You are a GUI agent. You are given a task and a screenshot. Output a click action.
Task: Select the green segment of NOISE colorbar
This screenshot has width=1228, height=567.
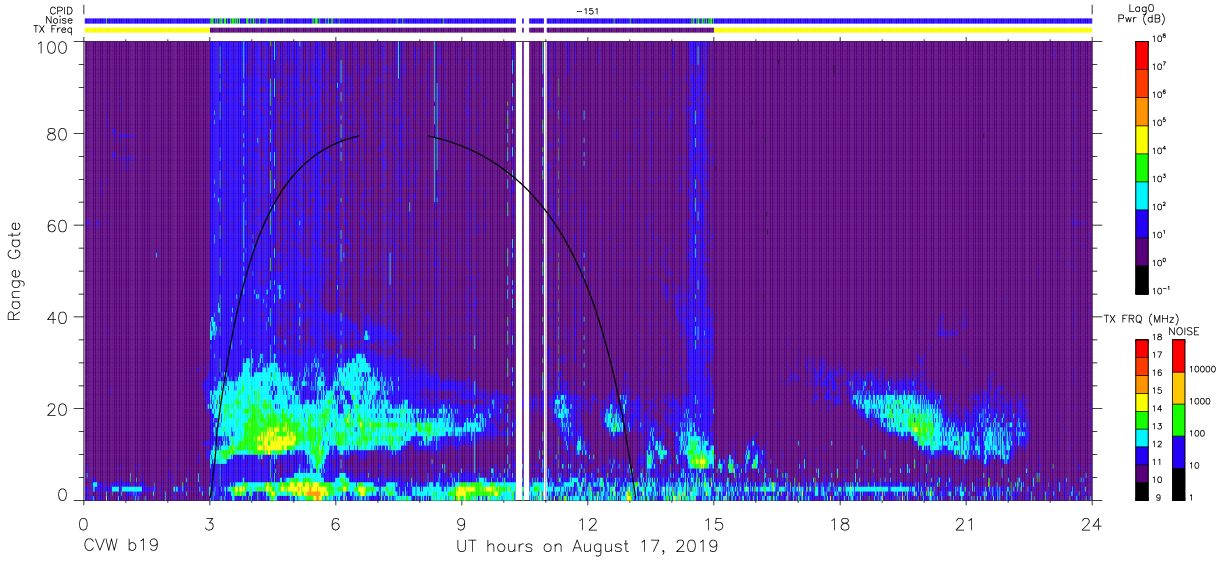click(x=1178, y=419)
